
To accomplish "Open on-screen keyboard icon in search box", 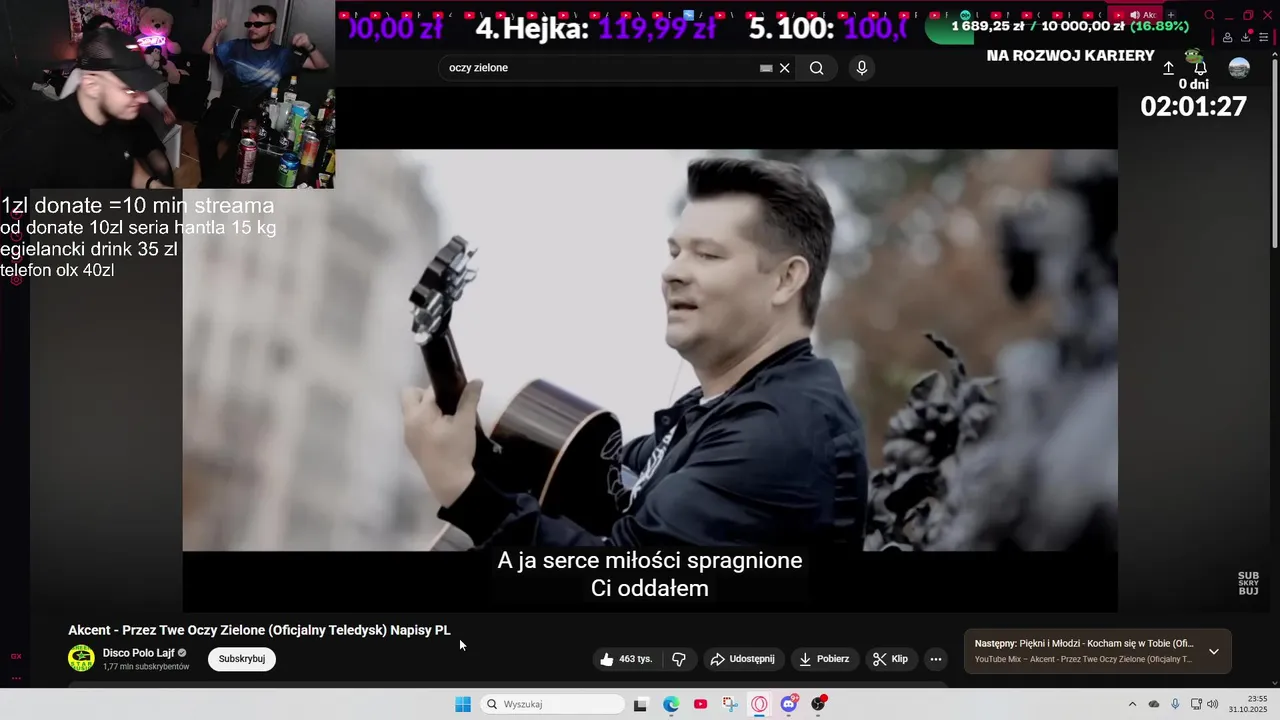I will (x=766, y=68).
